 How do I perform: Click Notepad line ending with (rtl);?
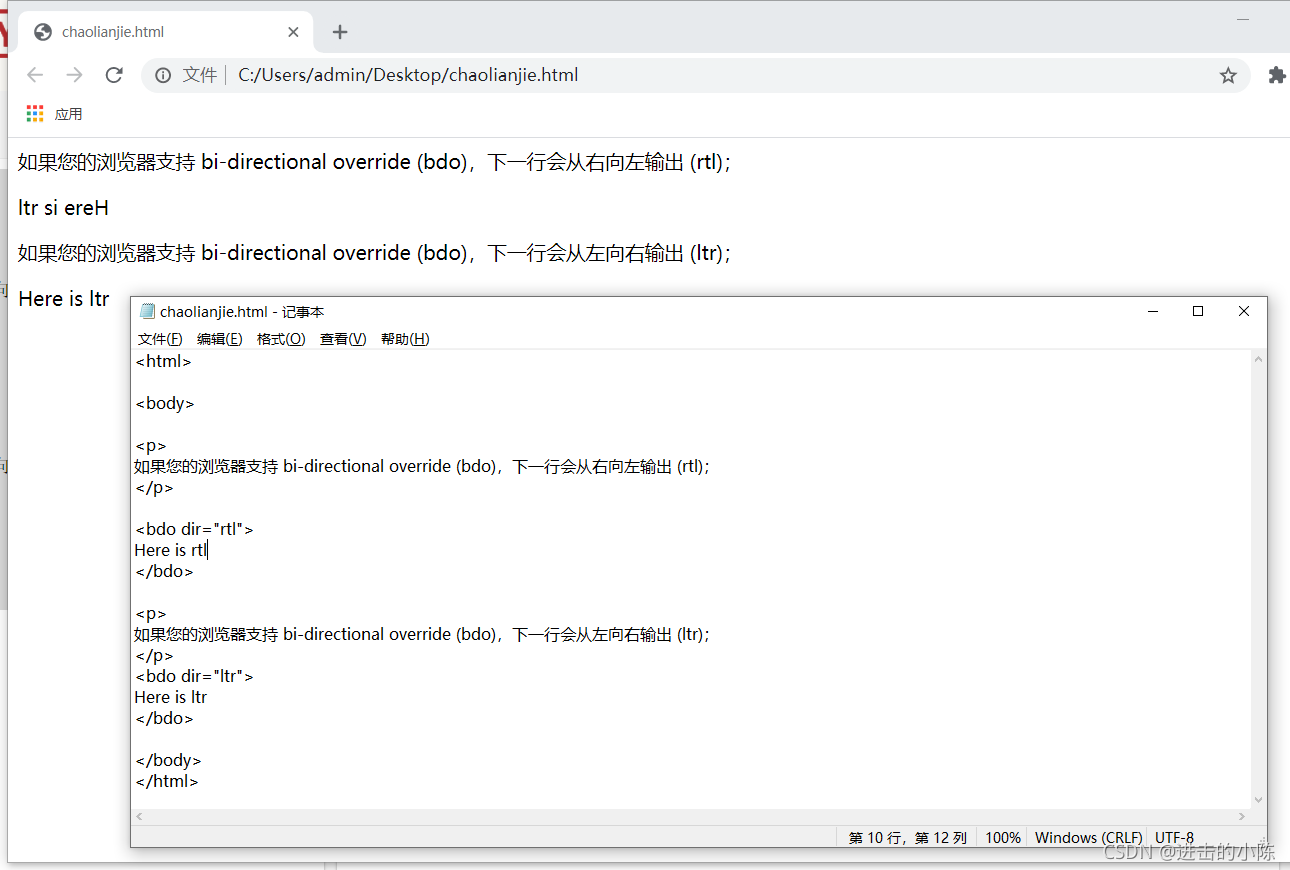[422, 466]
